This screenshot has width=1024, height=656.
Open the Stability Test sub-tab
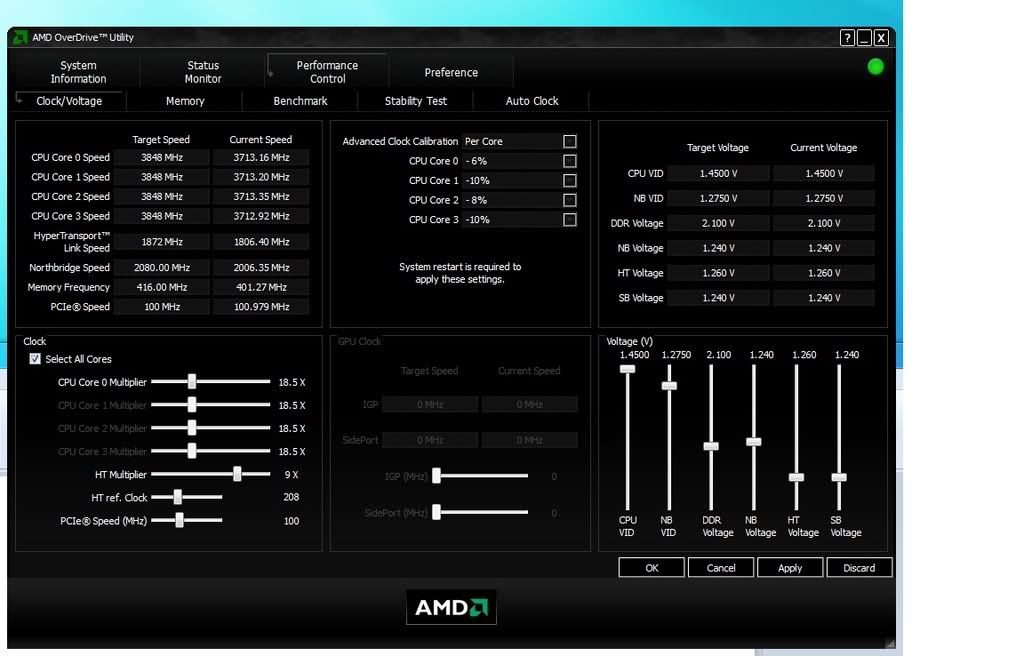(x=416, y=101)
